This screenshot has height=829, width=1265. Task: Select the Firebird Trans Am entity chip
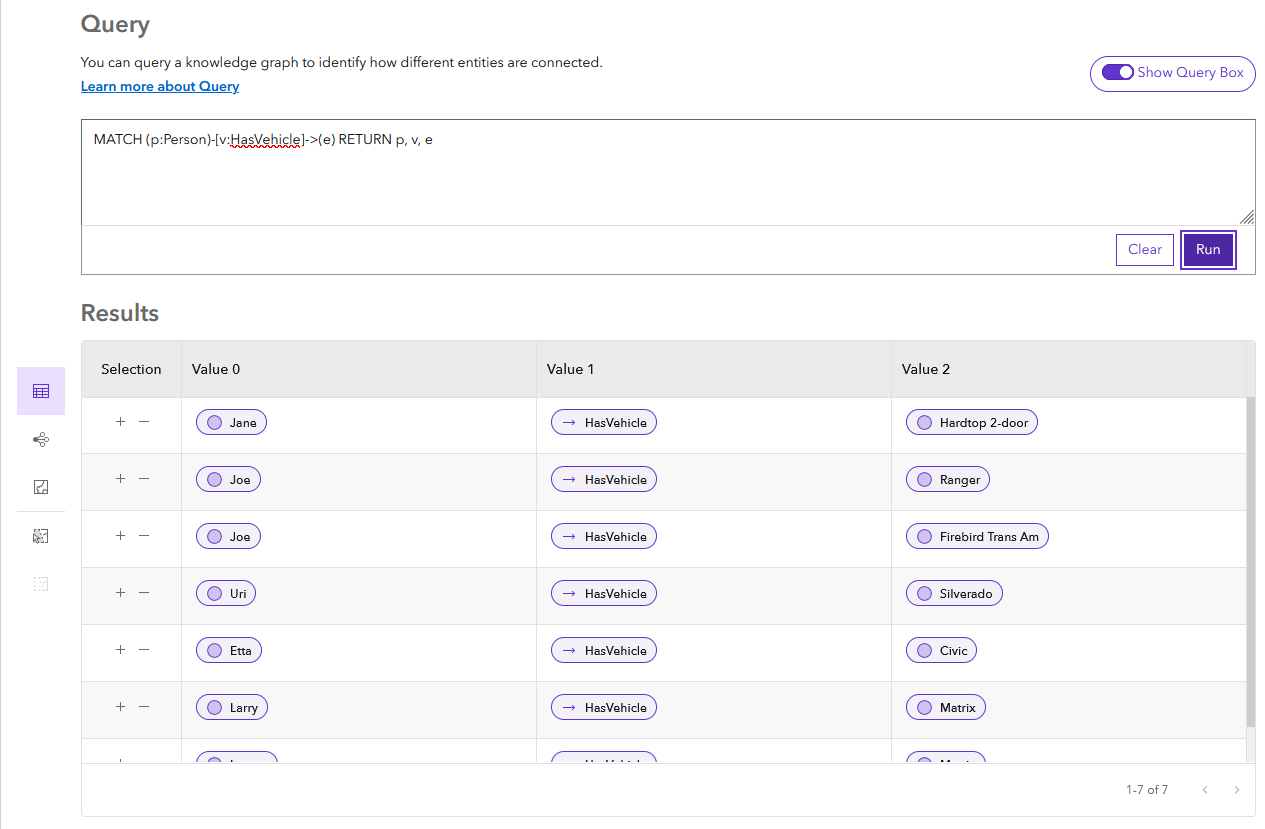pyautogui.click(x=977, y=537)
